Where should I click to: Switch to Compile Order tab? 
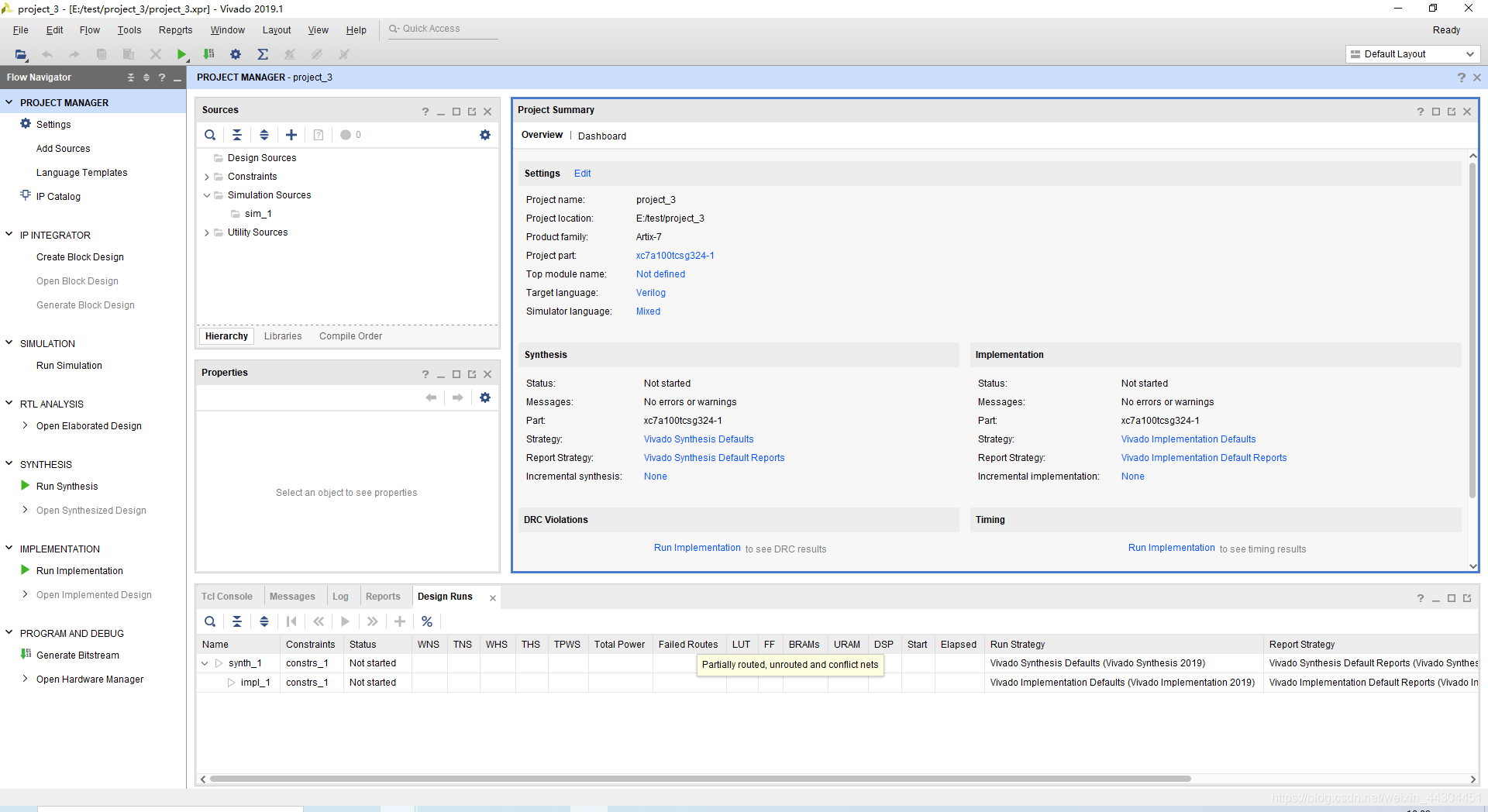point(350,336)
